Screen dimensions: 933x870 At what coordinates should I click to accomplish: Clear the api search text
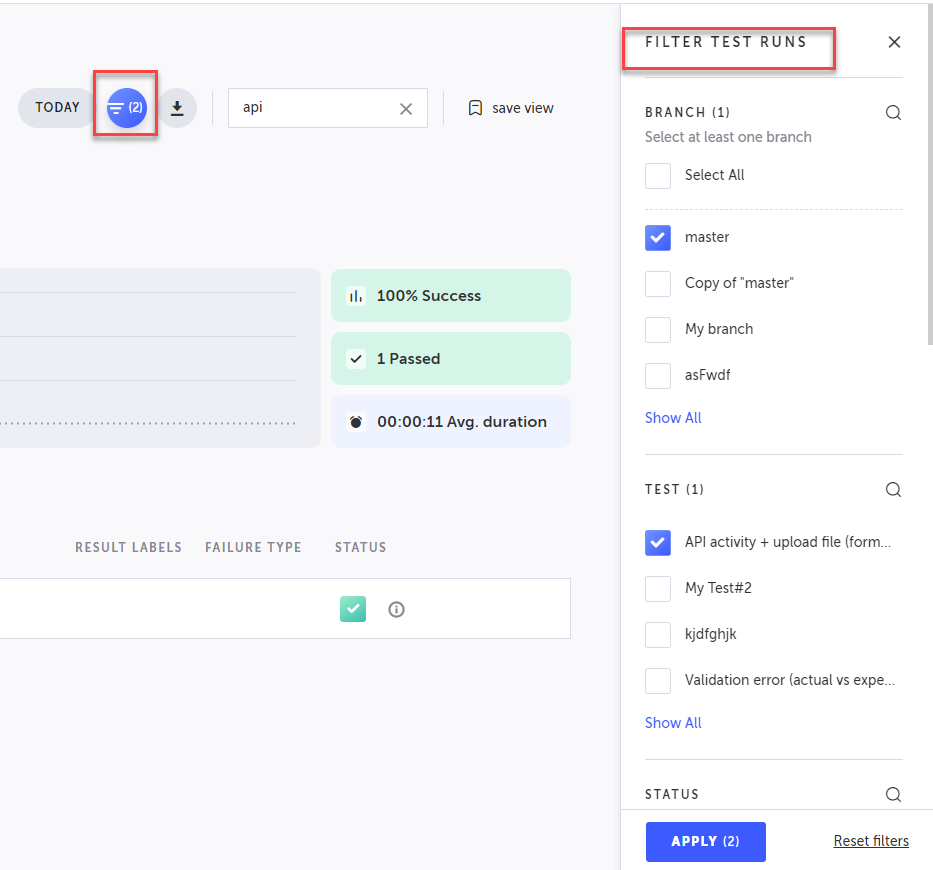[x=406, y=109]
